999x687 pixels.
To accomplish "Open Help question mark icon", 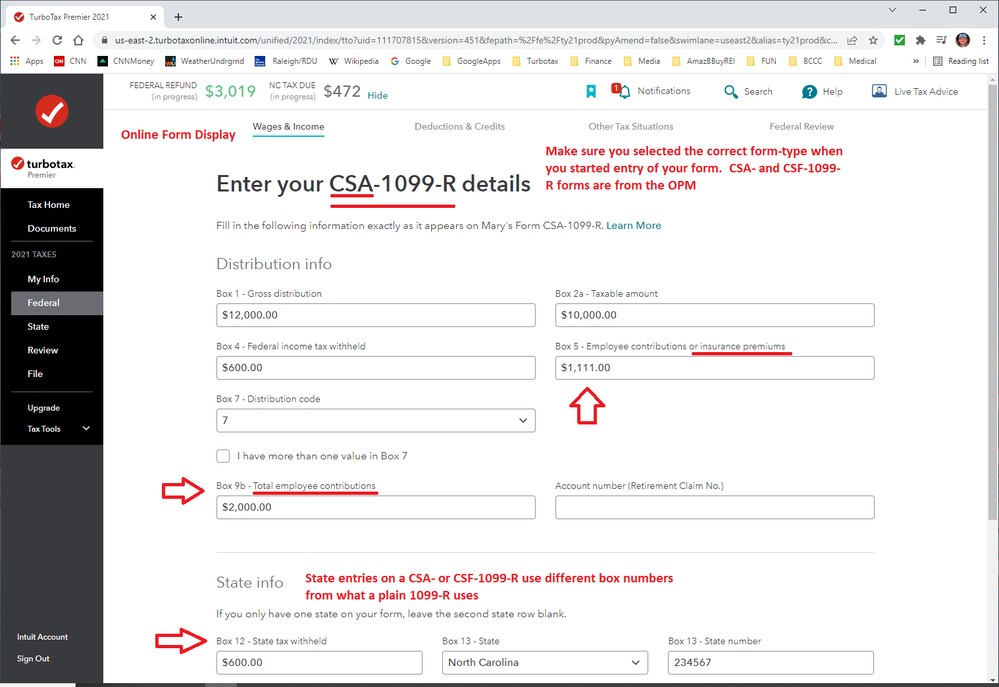I will 809,92.
